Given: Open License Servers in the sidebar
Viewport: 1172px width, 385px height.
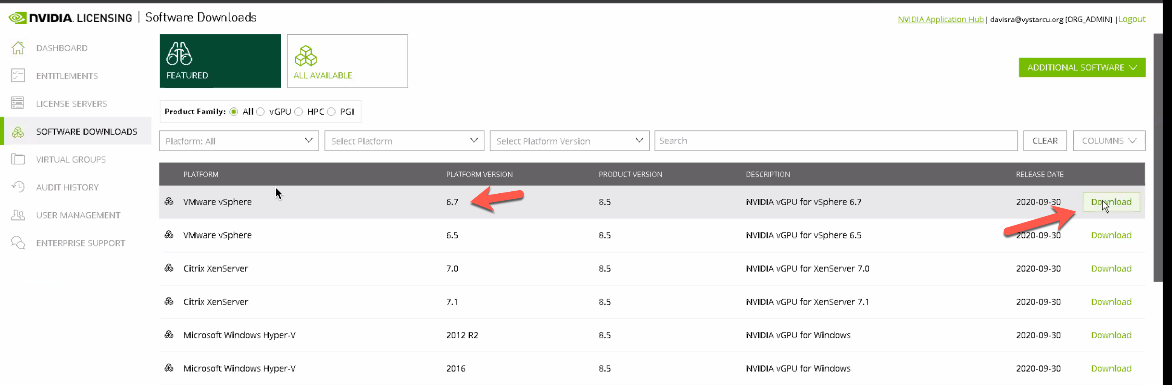Looking at the screenshot, I should pos(72,103).
